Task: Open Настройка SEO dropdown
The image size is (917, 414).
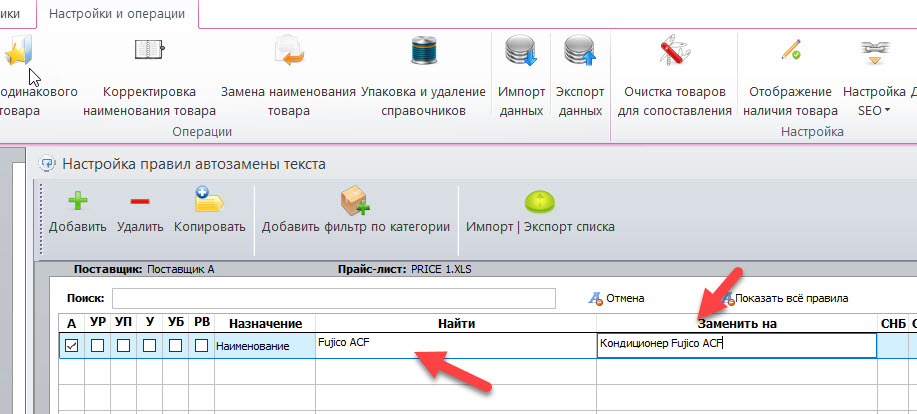Action: tap(874, 76)
